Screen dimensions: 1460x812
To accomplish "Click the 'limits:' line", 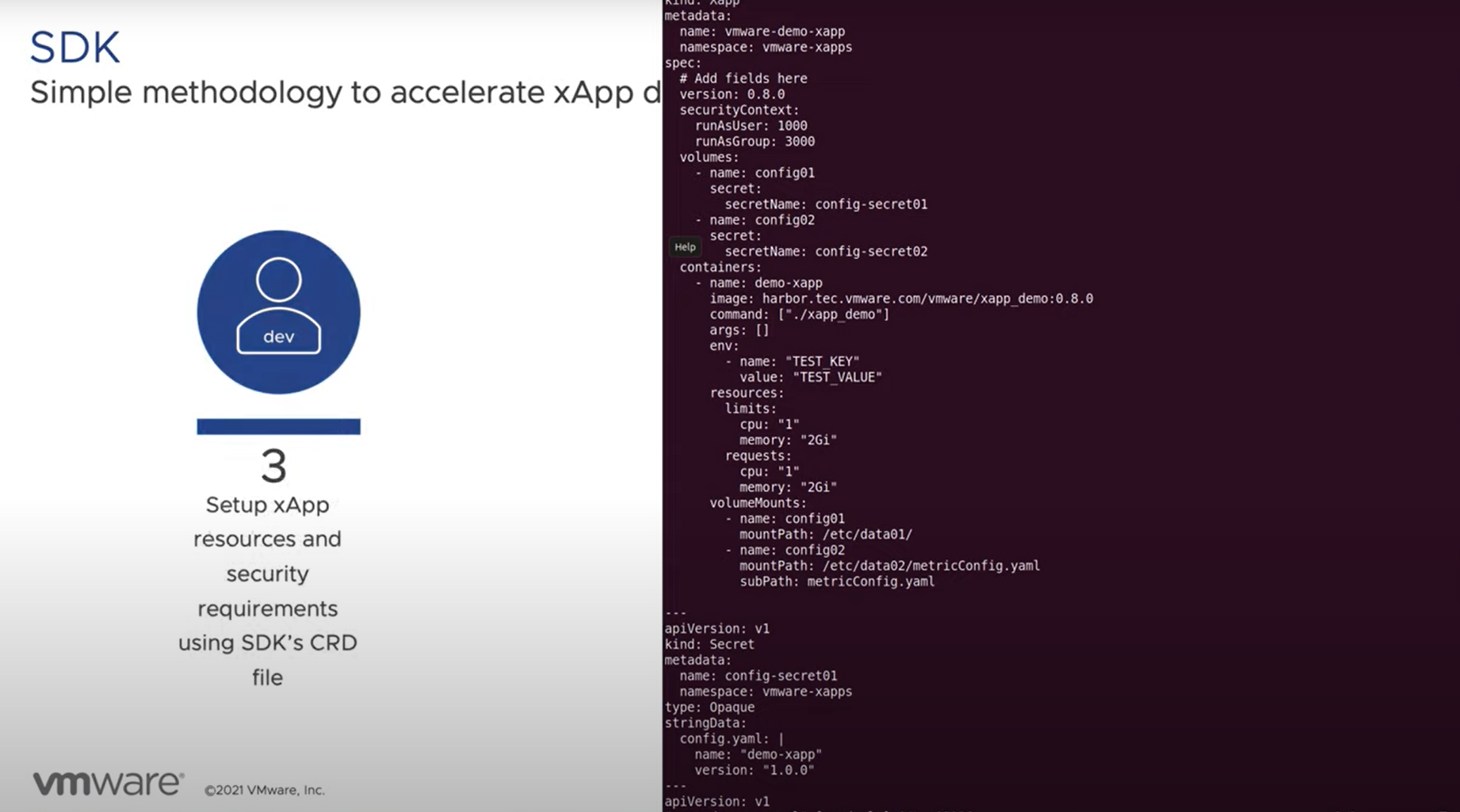I will [751, 409].
